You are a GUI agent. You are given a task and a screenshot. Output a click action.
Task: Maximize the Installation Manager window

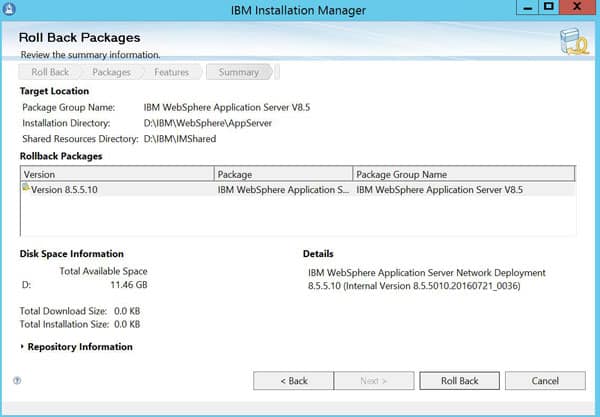[549, 7]
